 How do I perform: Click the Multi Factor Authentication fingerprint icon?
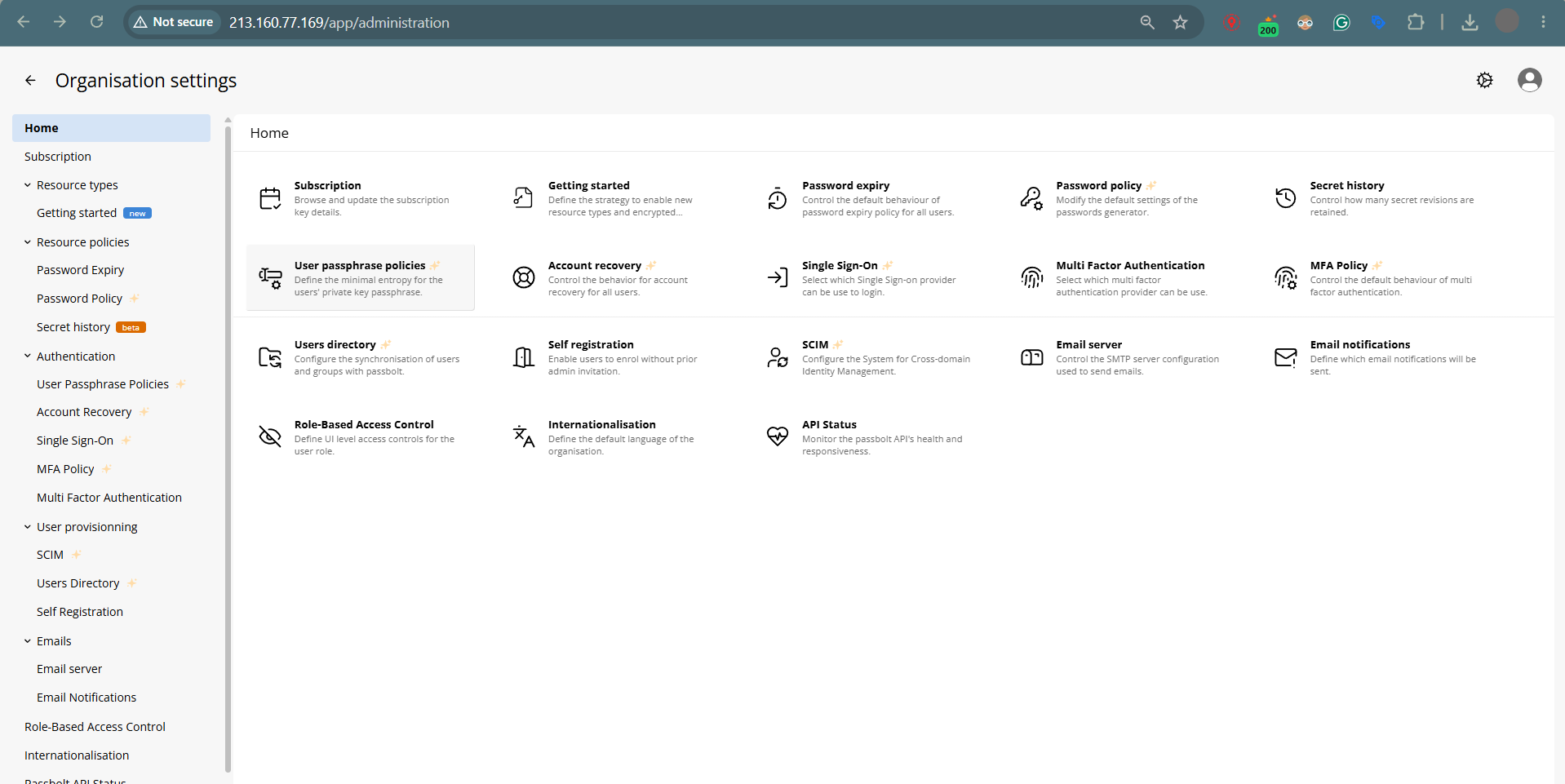pyautogui.click(x=1032, y=277)
